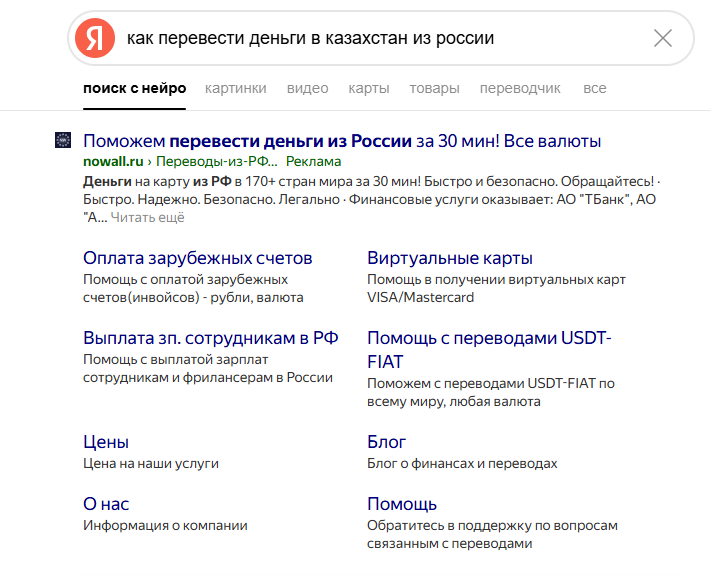Expand ad snippet with Читать ещё
710x575 pixels.
(148, 218)
